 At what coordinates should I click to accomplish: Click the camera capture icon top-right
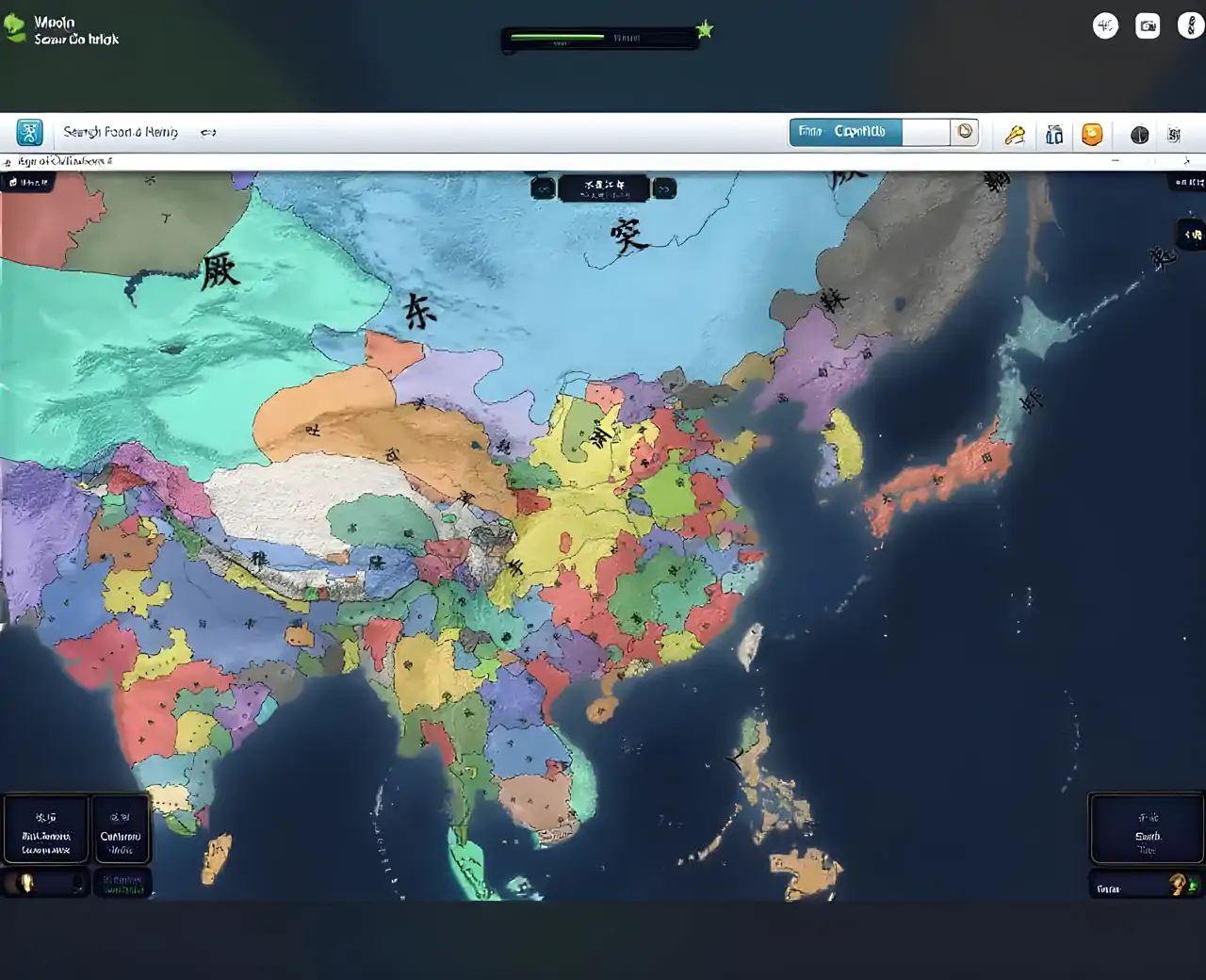click(1147, 25)
